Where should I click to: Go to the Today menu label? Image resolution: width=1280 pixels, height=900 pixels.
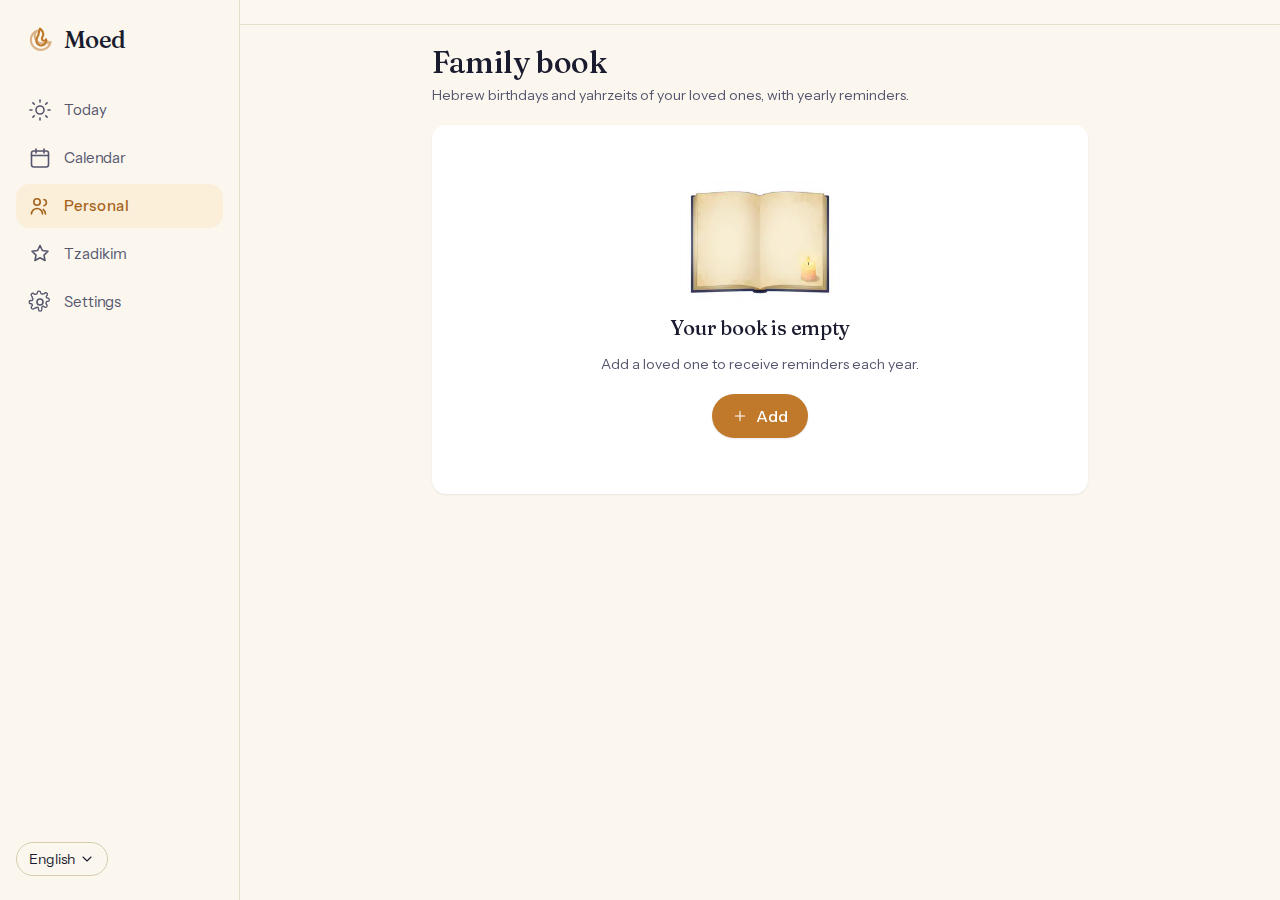85,110
